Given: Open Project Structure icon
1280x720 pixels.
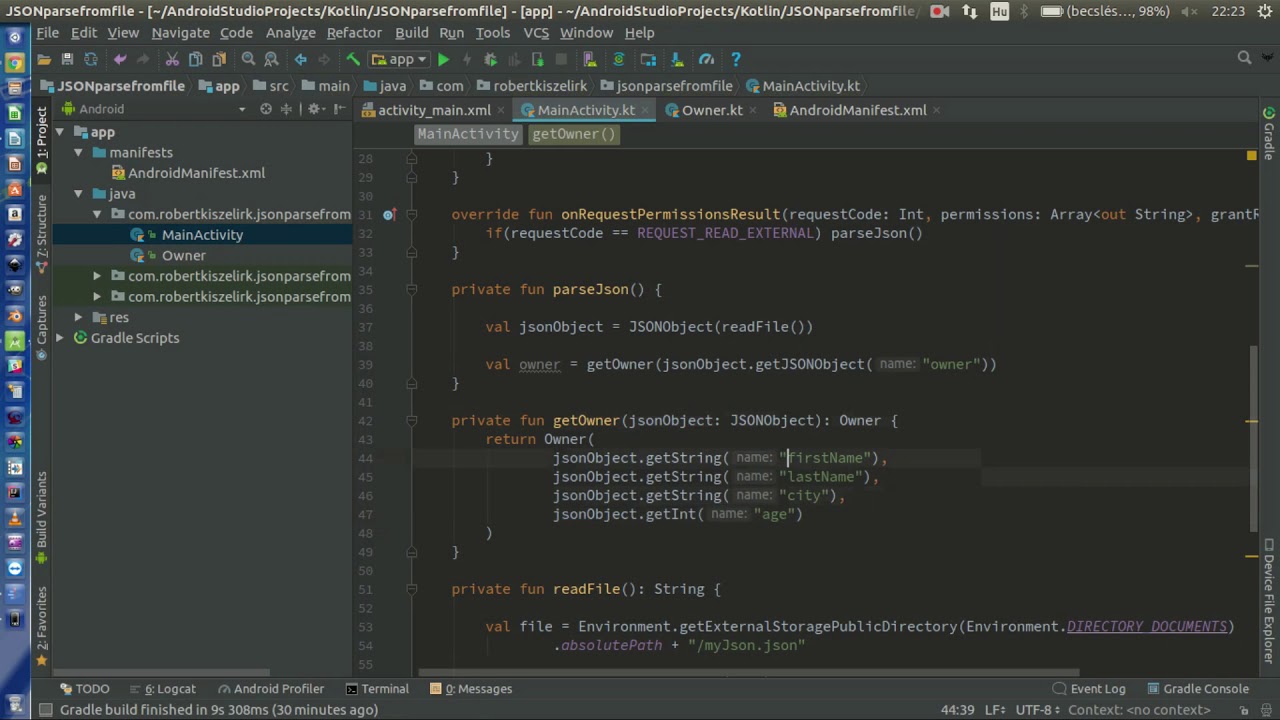Looking at the screenshot, I should click(x=648, y=59).
